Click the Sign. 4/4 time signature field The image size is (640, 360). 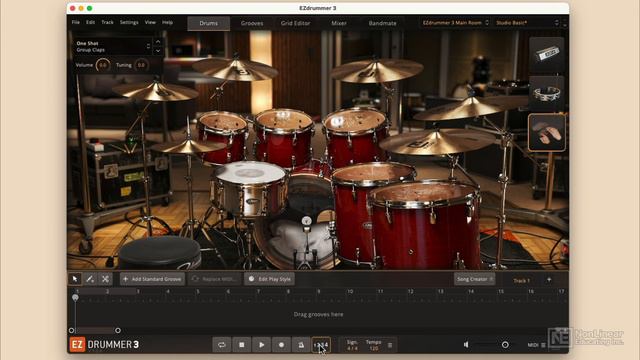click(x=352, y=345)
